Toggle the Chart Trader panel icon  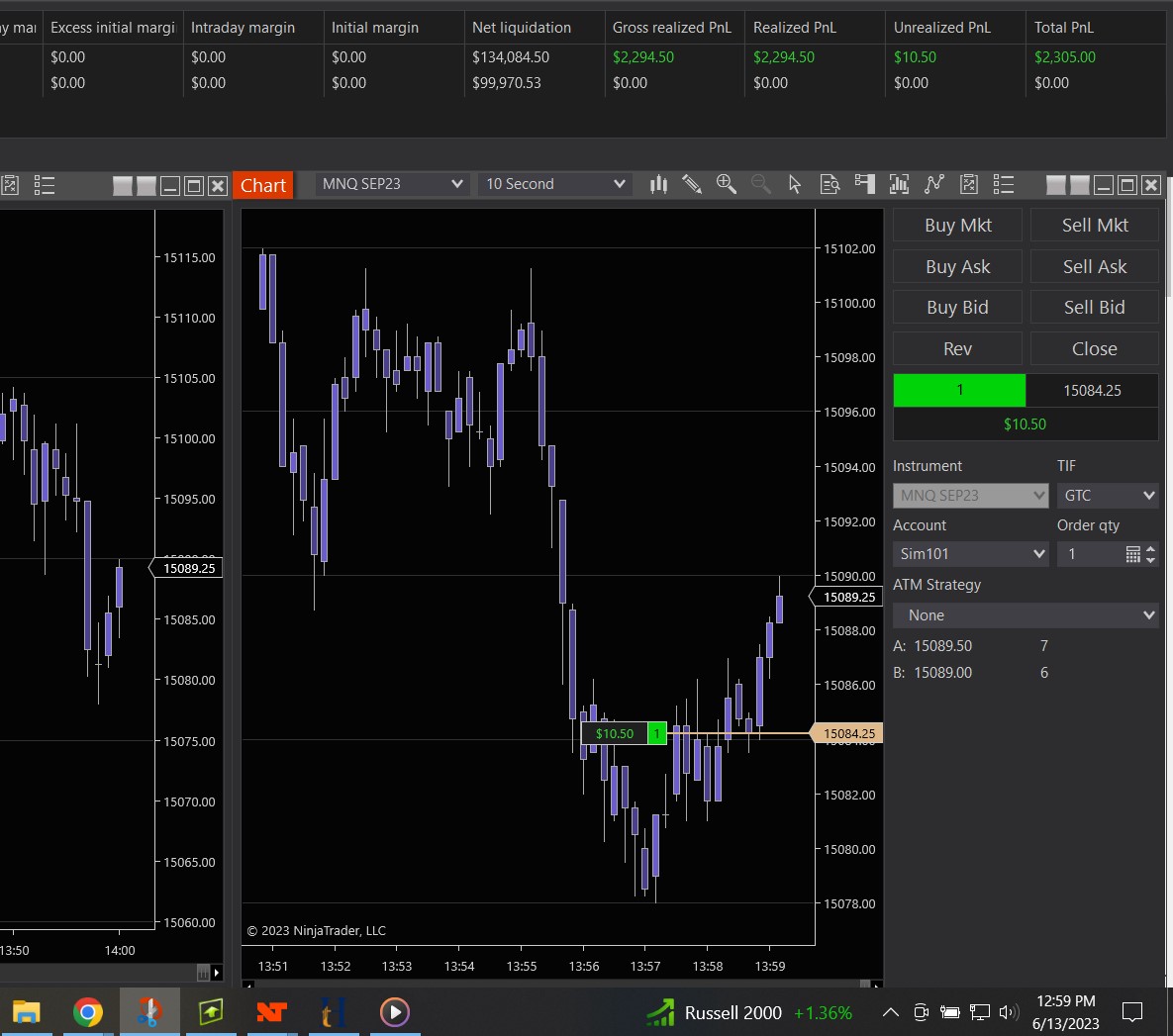864,184
